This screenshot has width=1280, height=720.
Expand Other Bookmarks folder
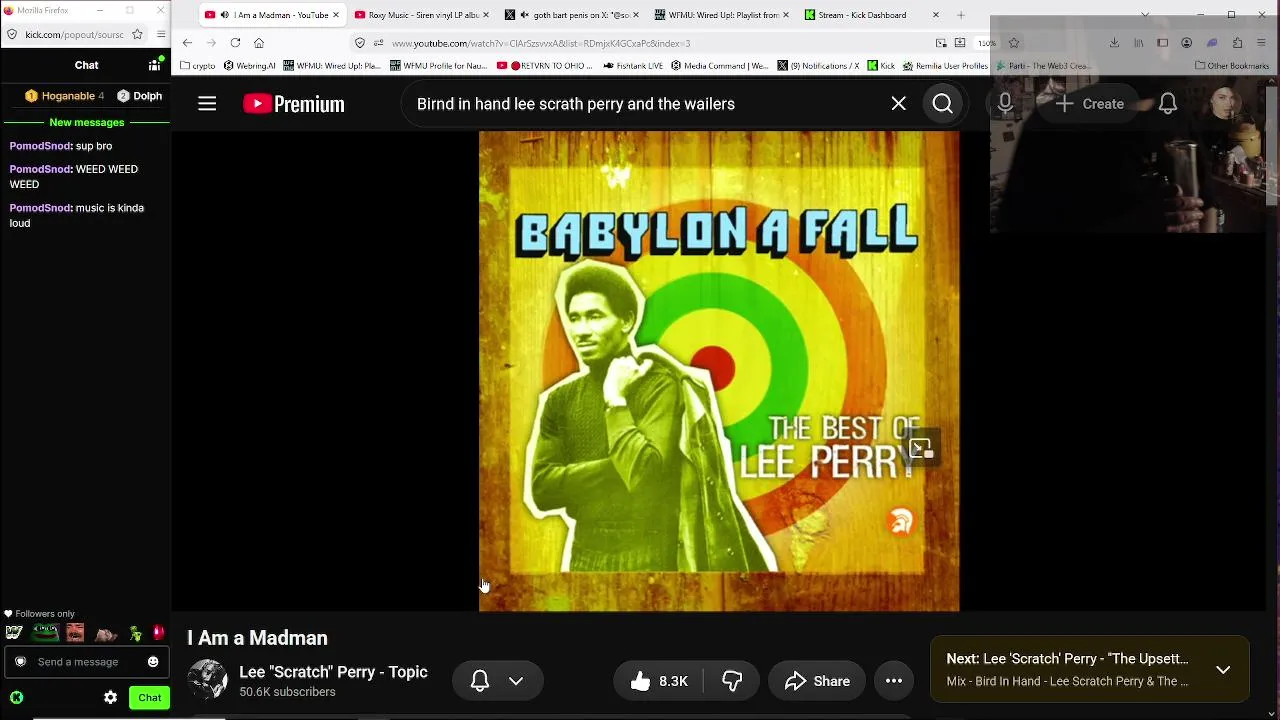pyautogui.click(x=1232, y=66)
